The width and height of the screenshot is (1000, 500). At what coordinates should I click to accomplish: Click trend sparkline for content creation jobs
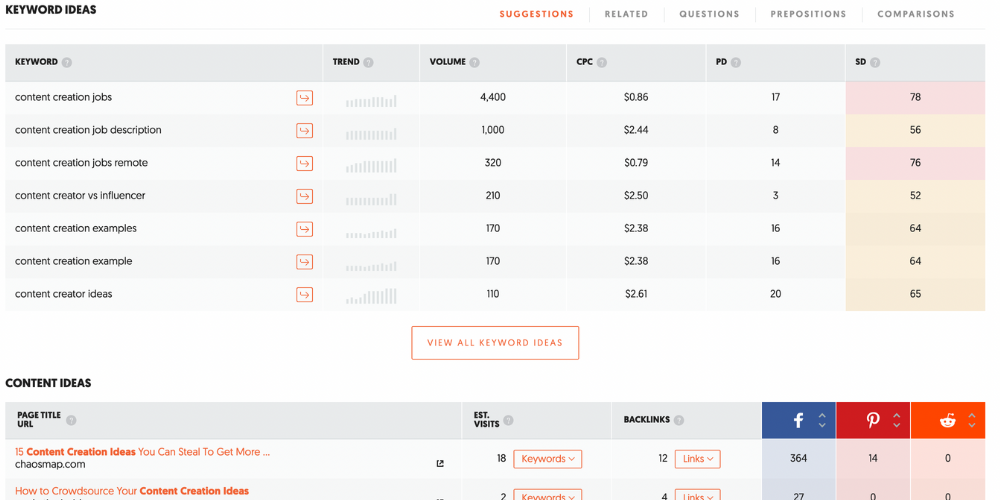371,101
